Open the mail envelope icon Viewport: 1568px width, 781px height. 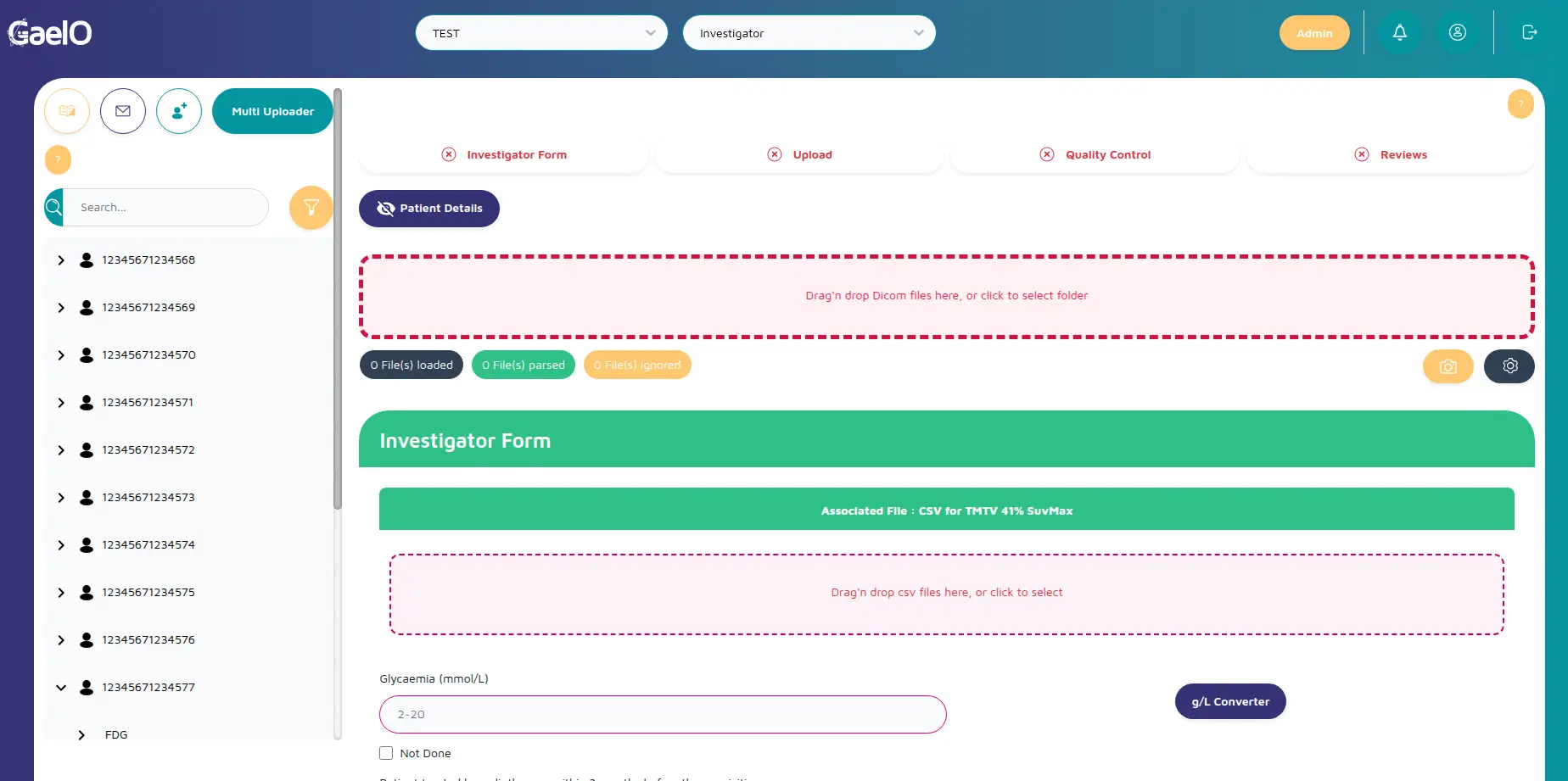pos(123,111)
